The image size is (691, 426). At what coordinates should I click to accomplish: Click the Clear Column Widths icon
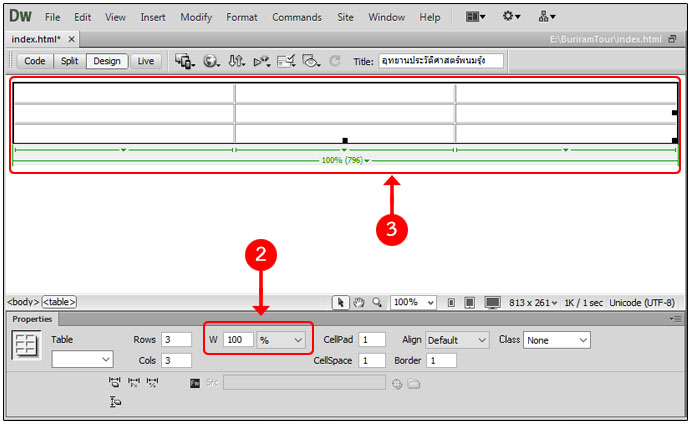[116, 382]
